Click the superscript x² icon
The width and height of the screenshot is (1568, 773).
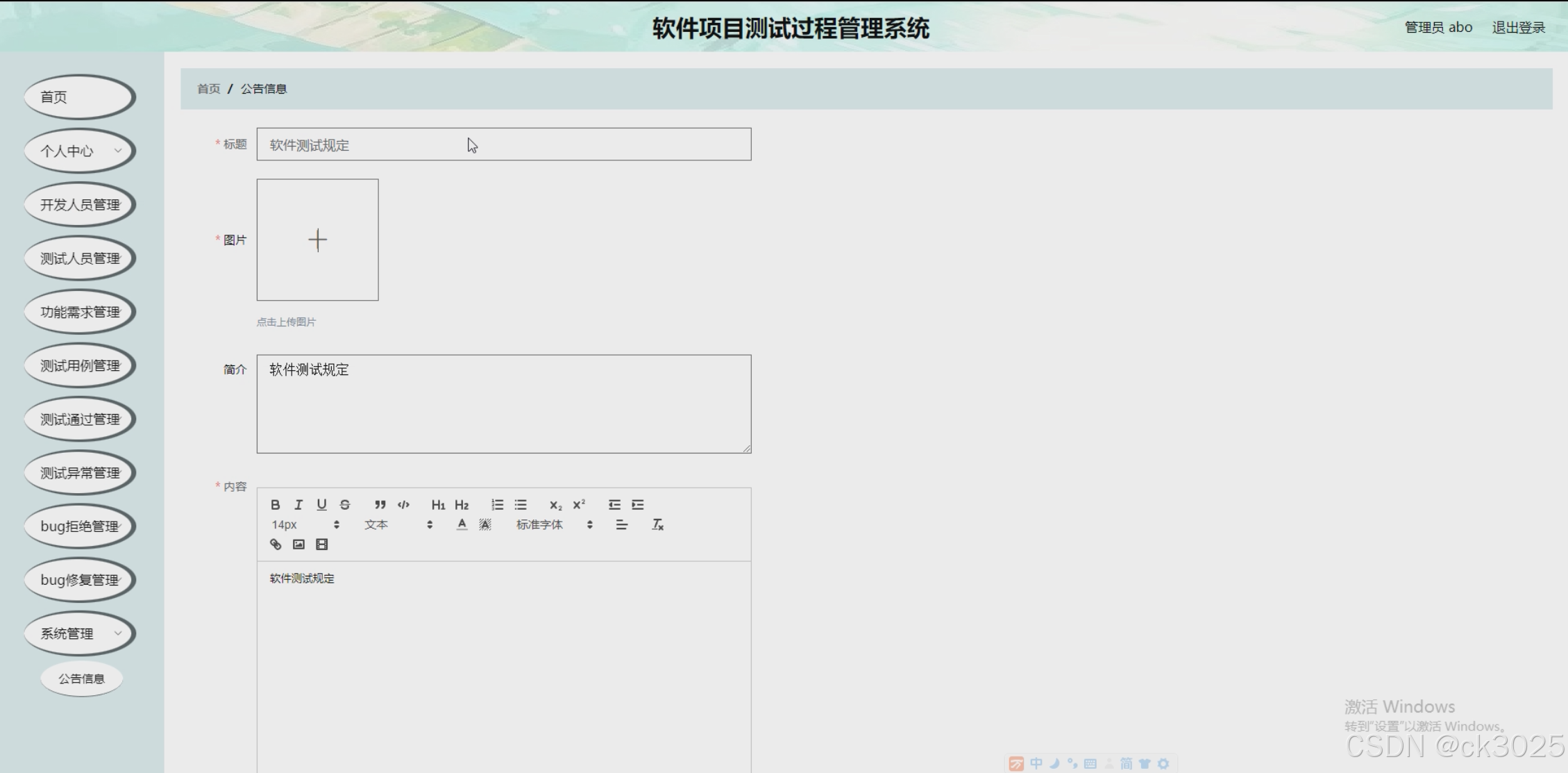click(578, 505)
